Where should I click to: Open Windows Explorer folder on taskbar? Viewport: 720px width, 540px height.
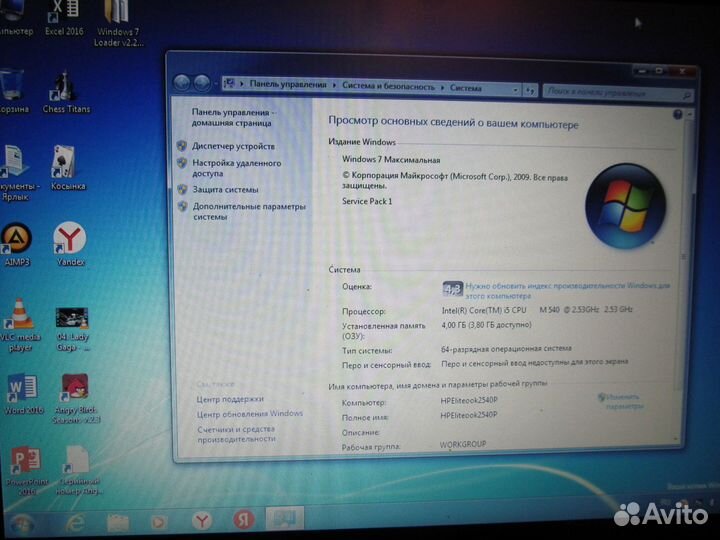(x=118, y=522)
